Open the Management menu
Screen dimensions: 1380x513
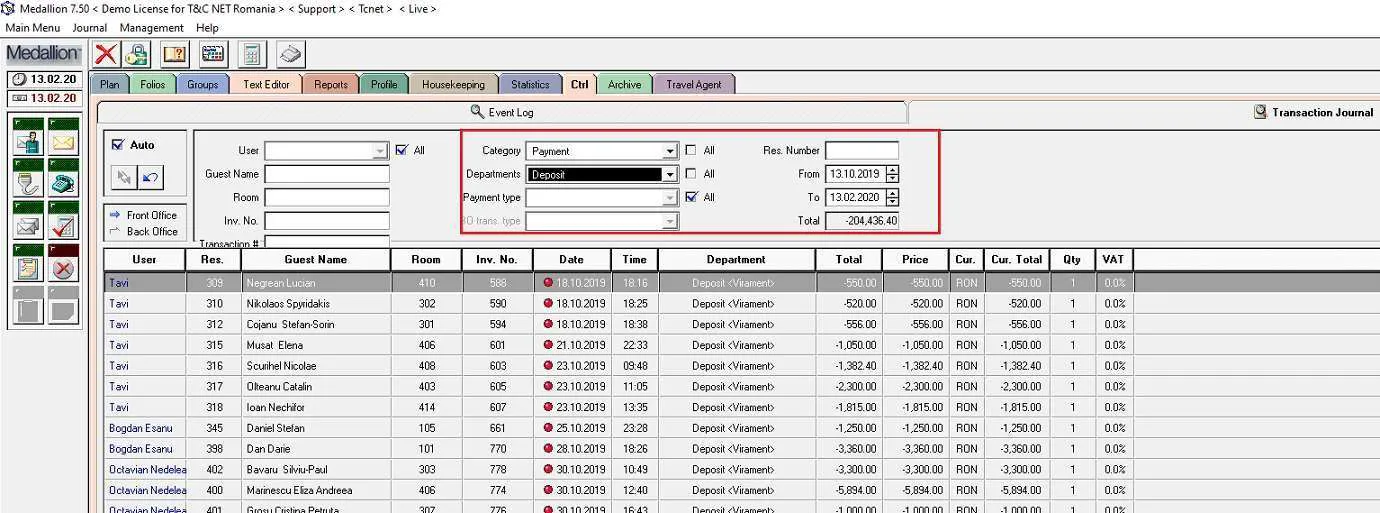coord(151,28)
